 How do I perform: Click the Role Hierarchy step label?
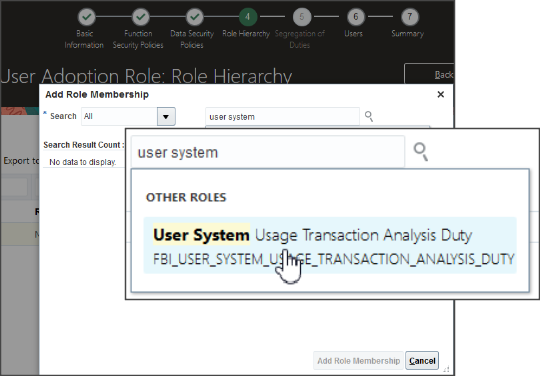246,34
